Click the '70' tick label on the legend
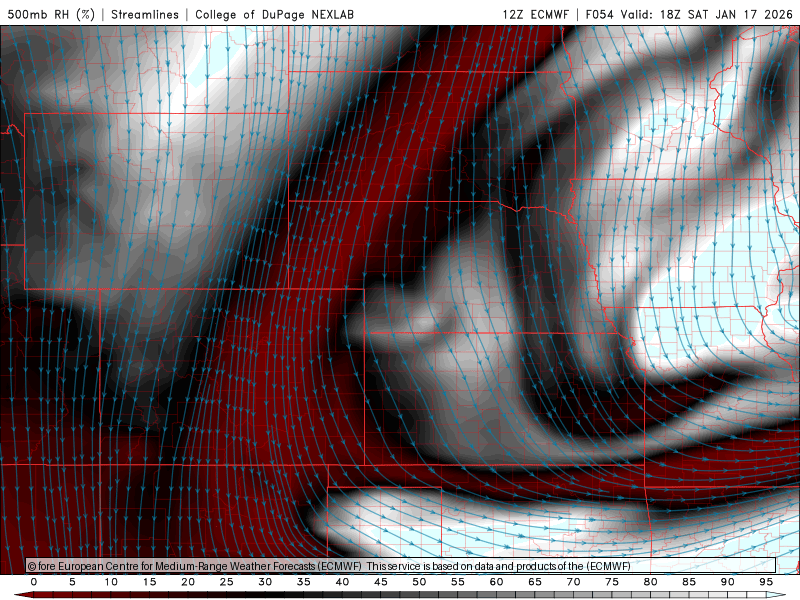Viewport: 800px width, 600px height. (x=573, y=582)
